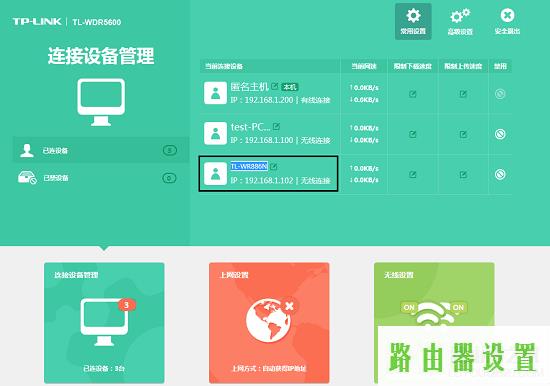Open 高级设置 advanced settings double-gear icon
The width and height of the screenshot is (550, 386).
(460, 21)
